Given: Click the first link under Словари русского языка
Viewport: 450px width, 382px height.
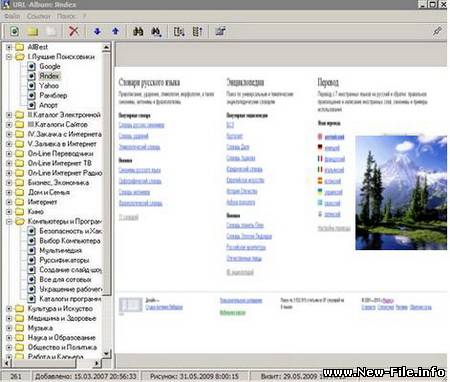Looking at the screenshot, I should pyautogui.click(x=141, y=125).
